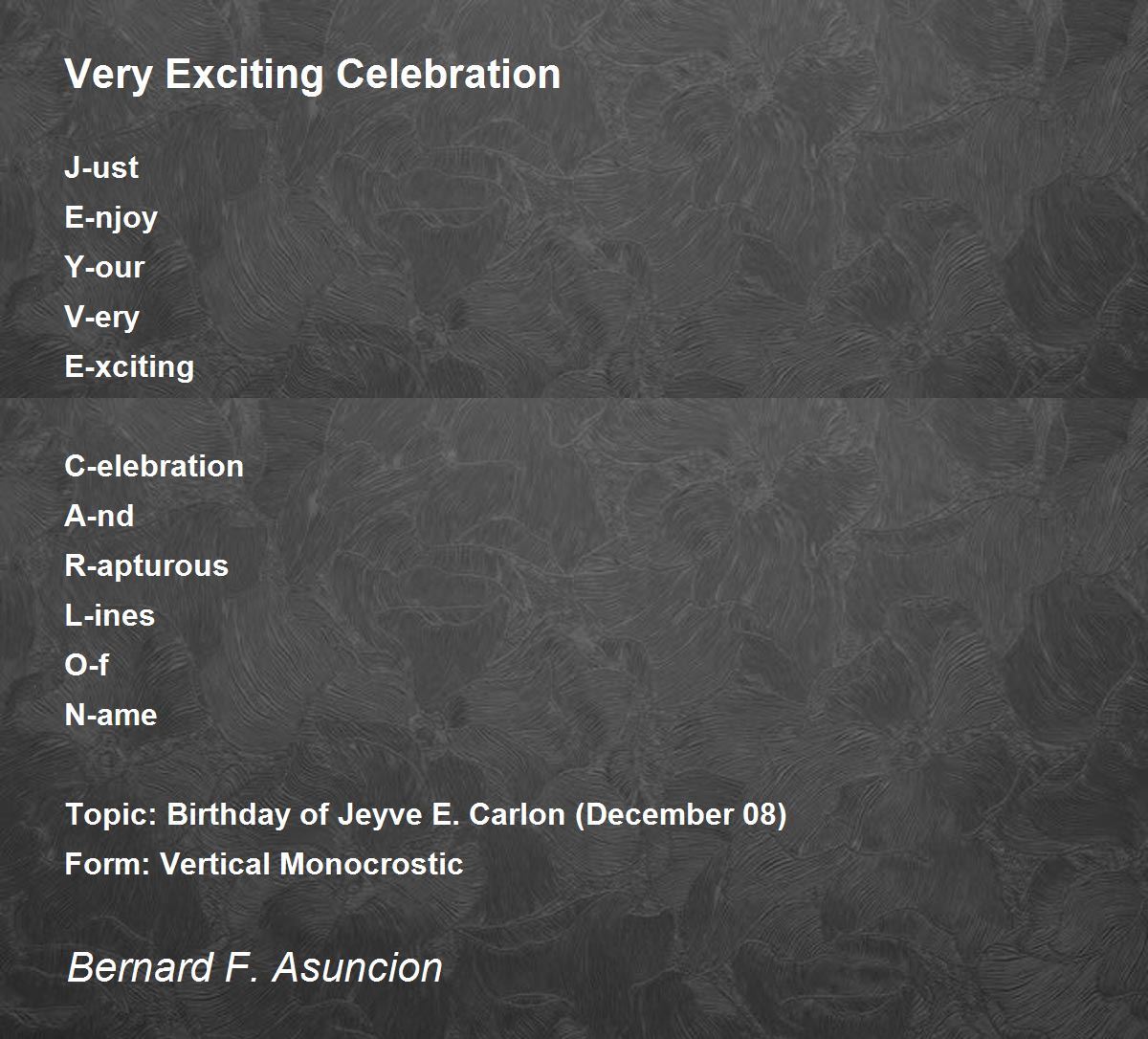Select the 'E-xciting' line
This screenshot has height=1039, width=1148.
[129, 366]
